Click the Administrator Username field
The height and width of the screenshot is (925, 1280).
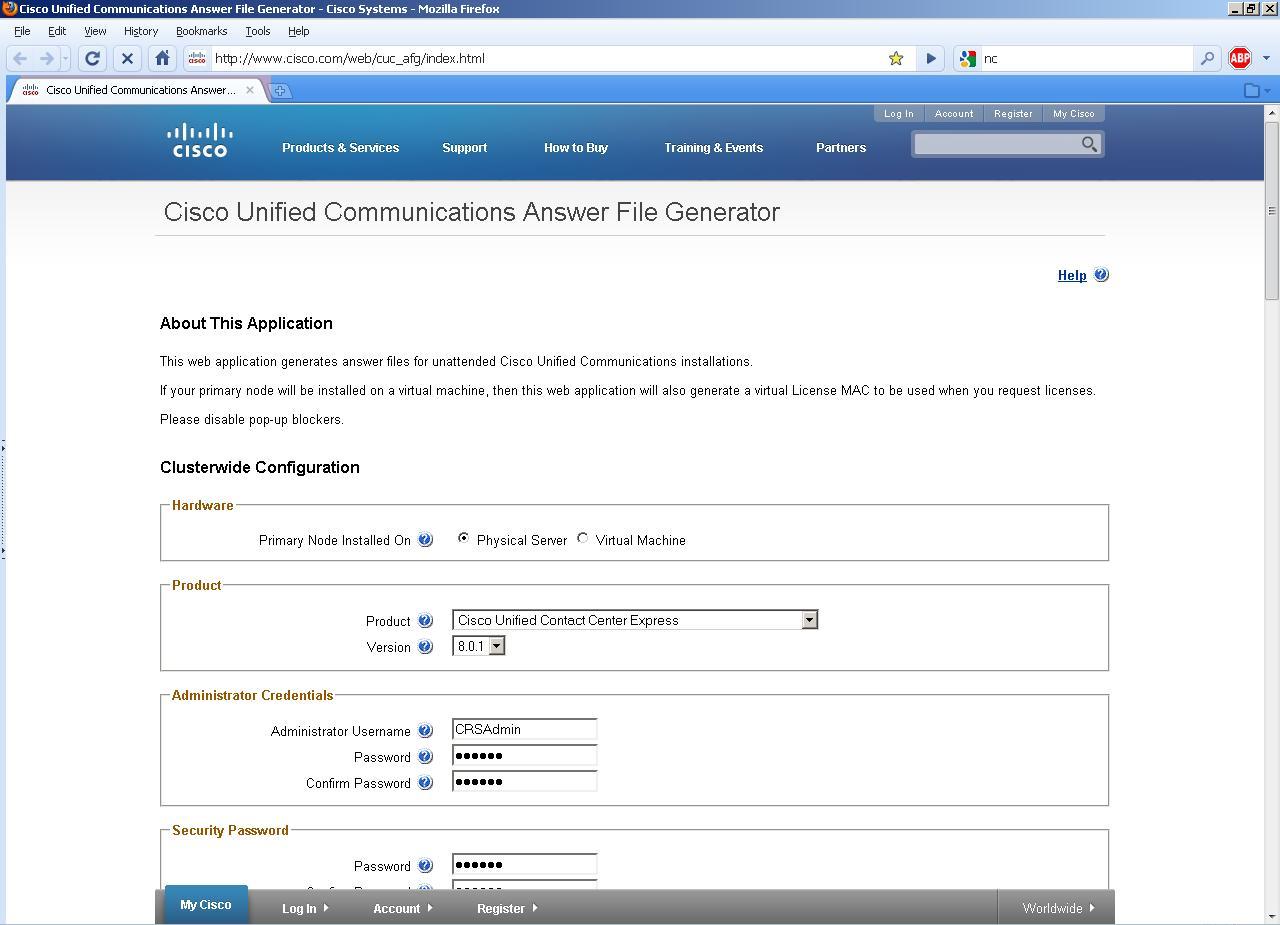click(525, 729)
